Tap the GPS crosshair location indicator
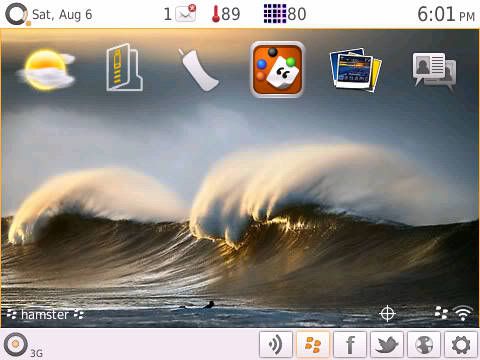 (x=387, y=314)
